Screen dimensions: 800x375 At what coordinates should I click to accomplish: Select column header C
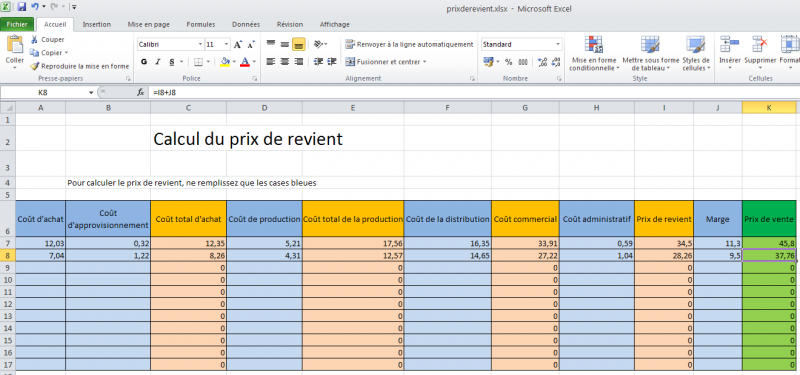click(x=188, y=108)
